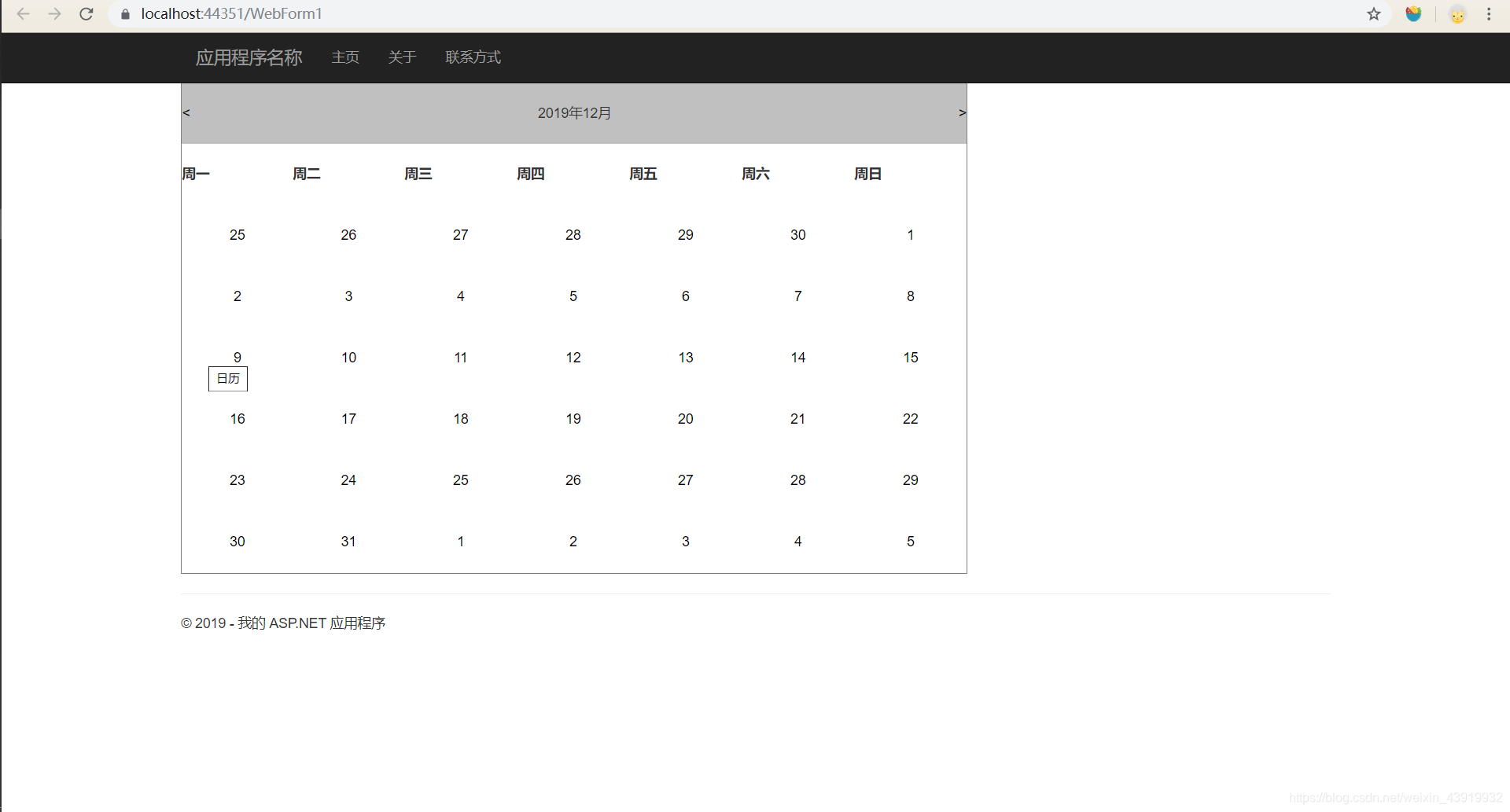This screenshot has width=1510, height=812.
Task: Select December 26 in fifth row
Action: click(573, 480)
